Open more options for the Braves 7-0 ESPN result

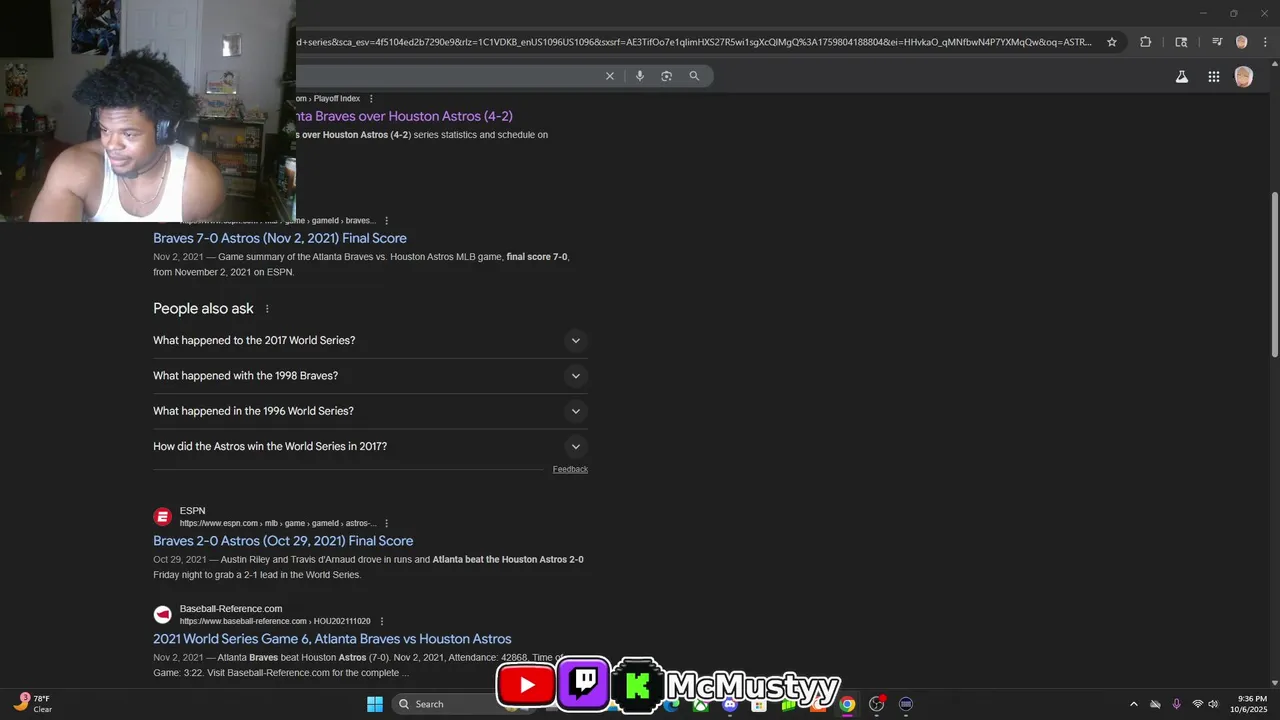pyautogui.click(x=386, y=220)
